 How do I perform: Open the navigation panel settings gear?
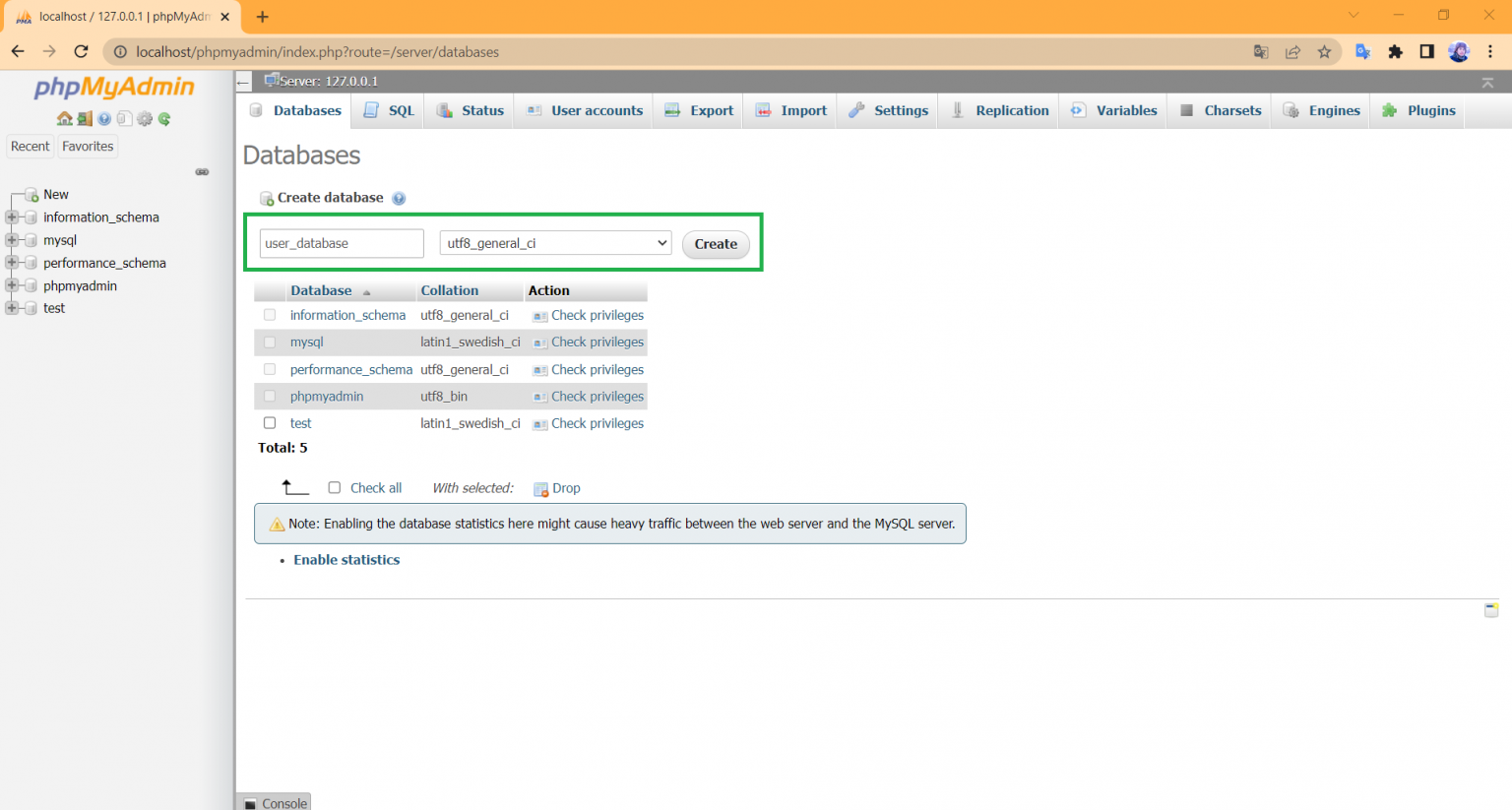pyautogui.click(x=145, y=119)
